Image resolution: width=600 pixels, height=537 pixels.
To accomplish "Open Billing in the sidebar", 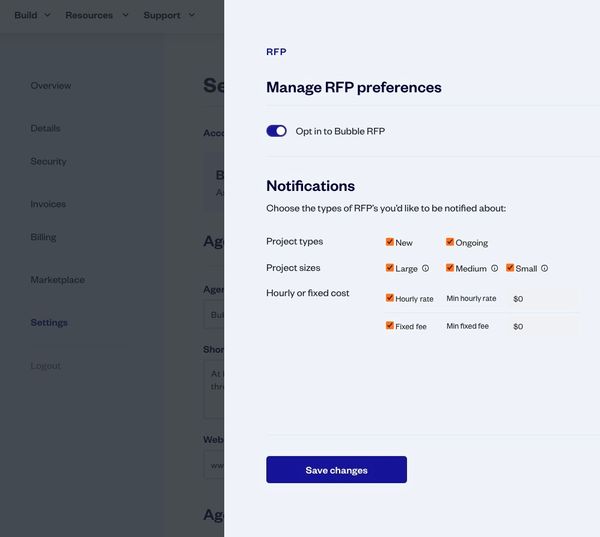I will coord(43,237).
